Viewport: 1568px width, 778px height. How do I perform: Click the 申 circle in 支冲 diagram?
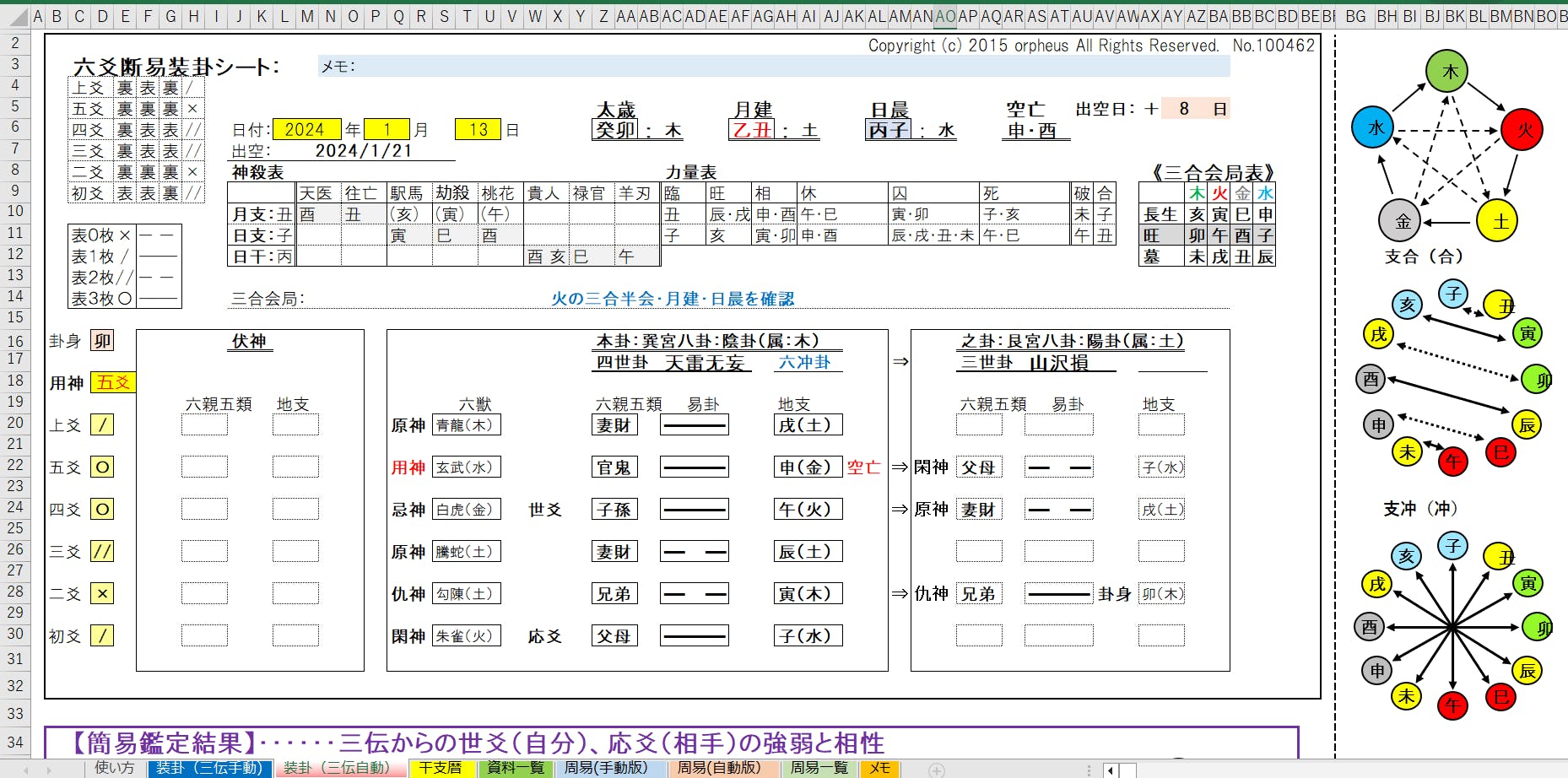tap(1377, 671)
